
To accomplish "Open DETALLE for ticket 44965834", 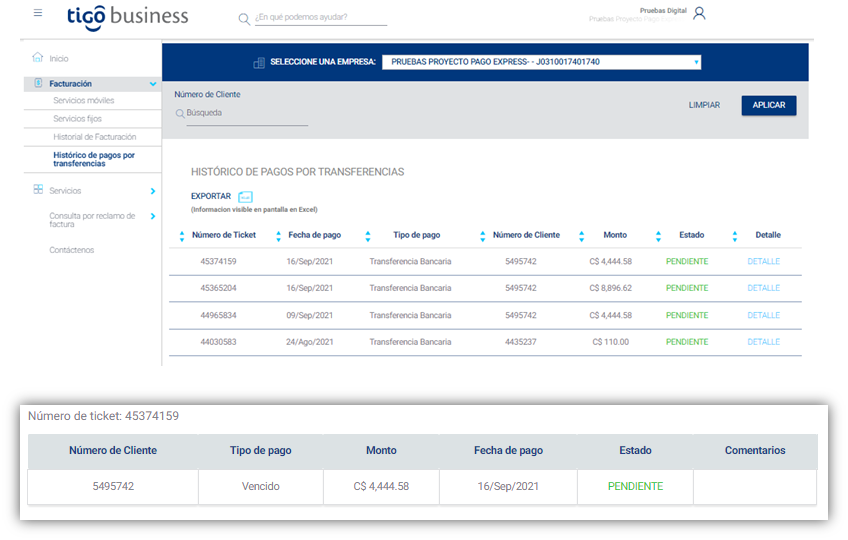I will (764, 315).
